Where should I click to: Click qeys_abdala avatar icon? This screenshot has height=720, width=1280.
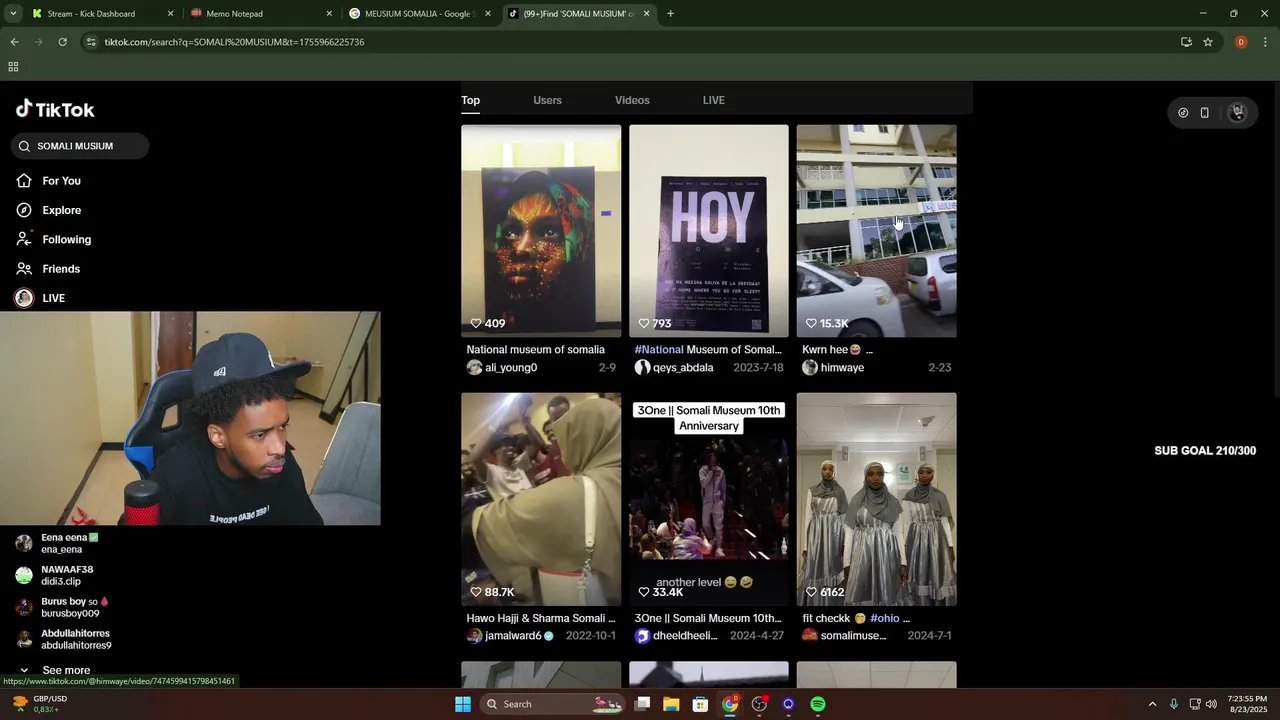[642, 368]
